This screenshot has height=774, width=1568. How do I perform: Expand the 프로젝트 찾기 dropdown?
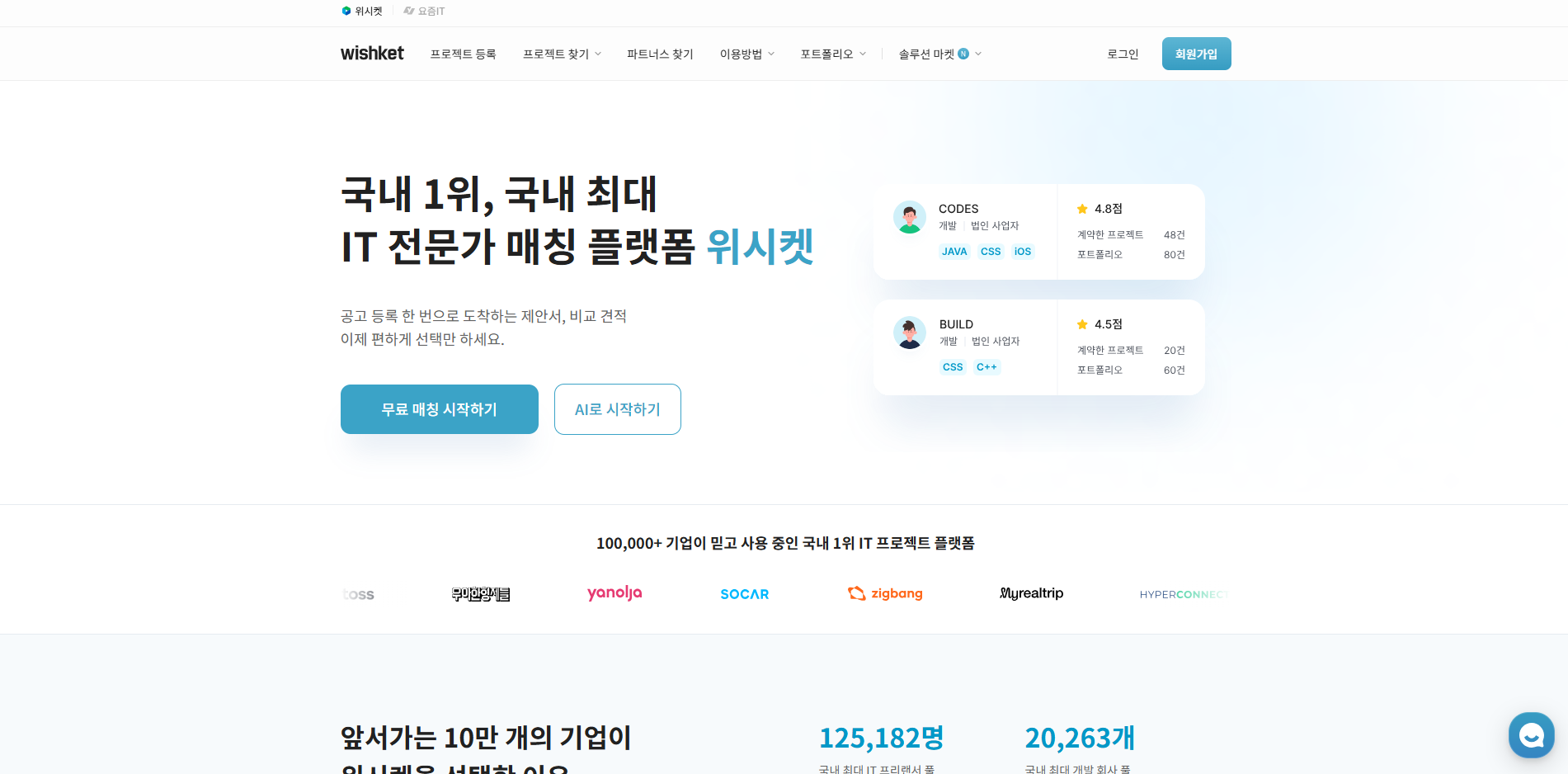562,54
